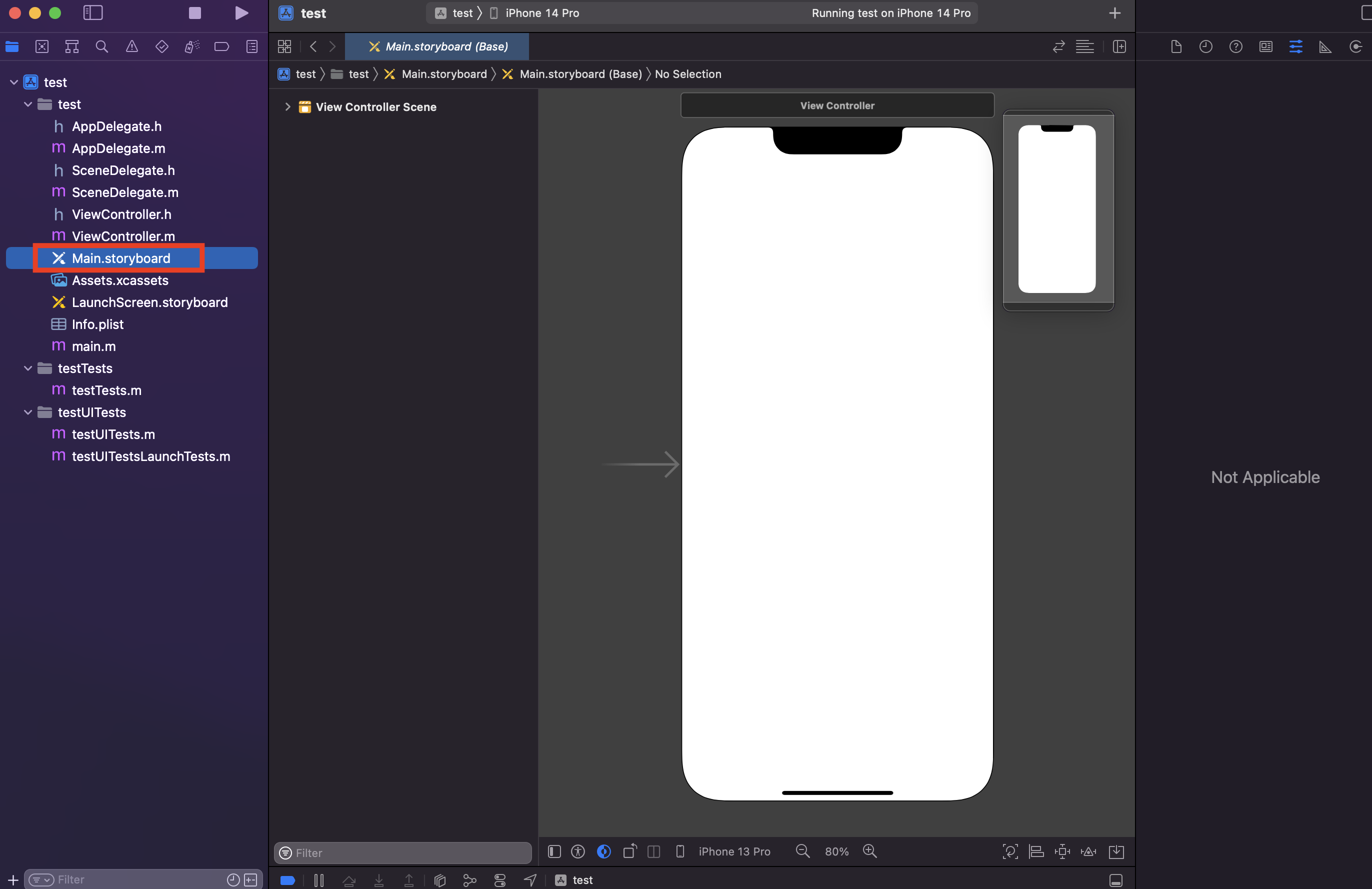The height and width of the screenshot is (889, 1372).
Task: Show the Size inspector ruler icon
Action: point(1325,46)
